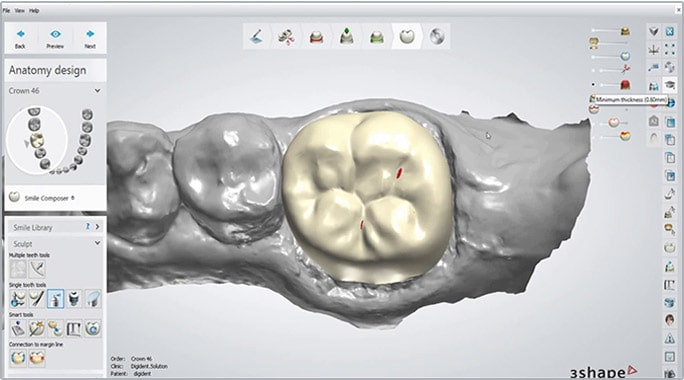Proceed with the Next arrow button
This screenshot has width=684, height=380.
coord(90,38)
